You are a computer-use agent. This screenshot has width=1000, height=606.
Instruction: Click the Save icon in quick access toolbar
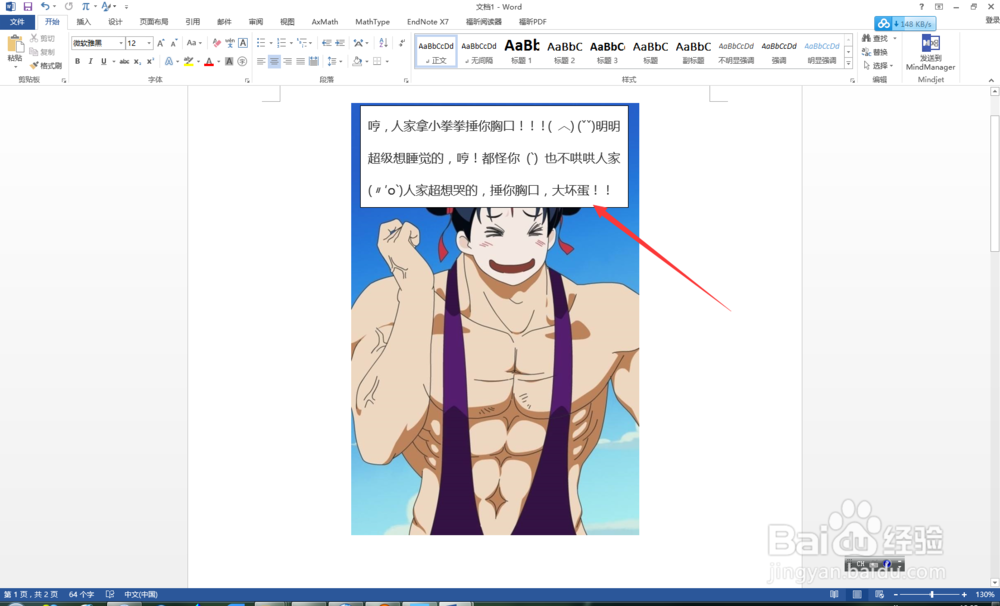pos(27,6)
